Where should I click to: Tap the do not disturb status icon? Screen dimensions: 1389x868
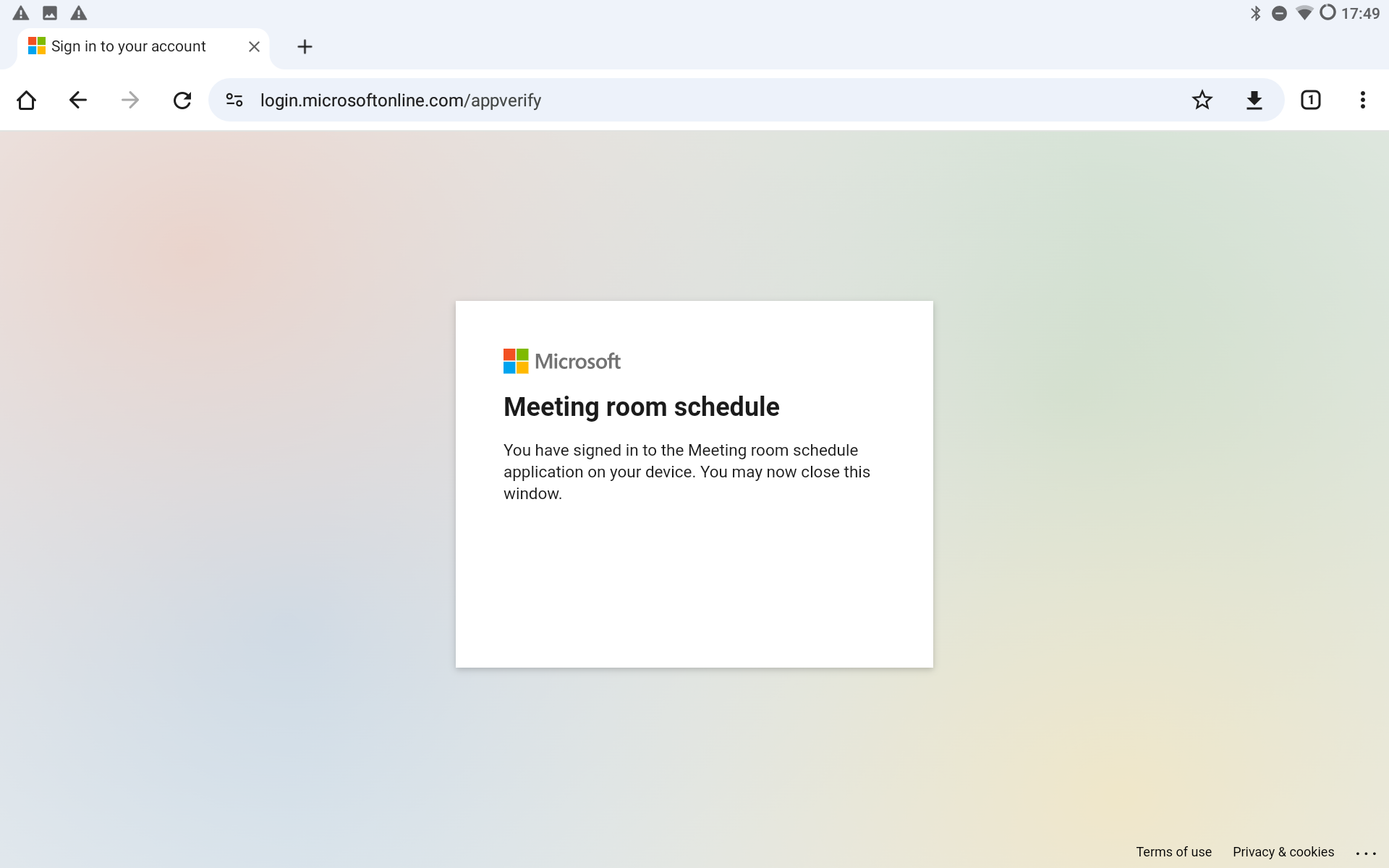tap(1279, 13)
